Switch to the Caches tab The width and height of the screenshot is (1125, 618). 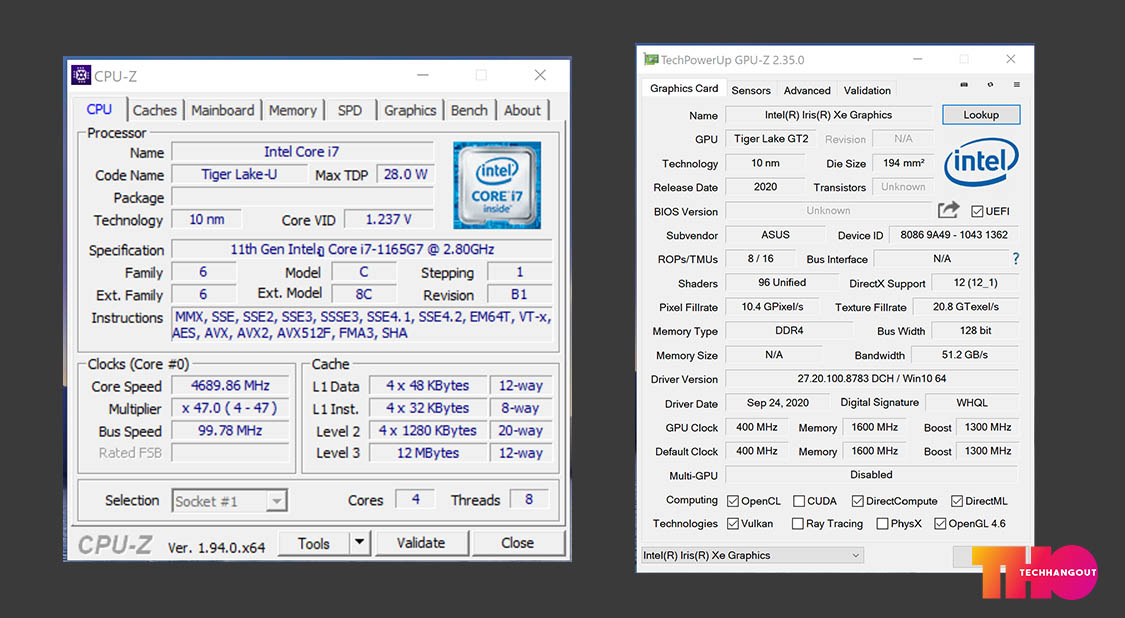[154, 111]
